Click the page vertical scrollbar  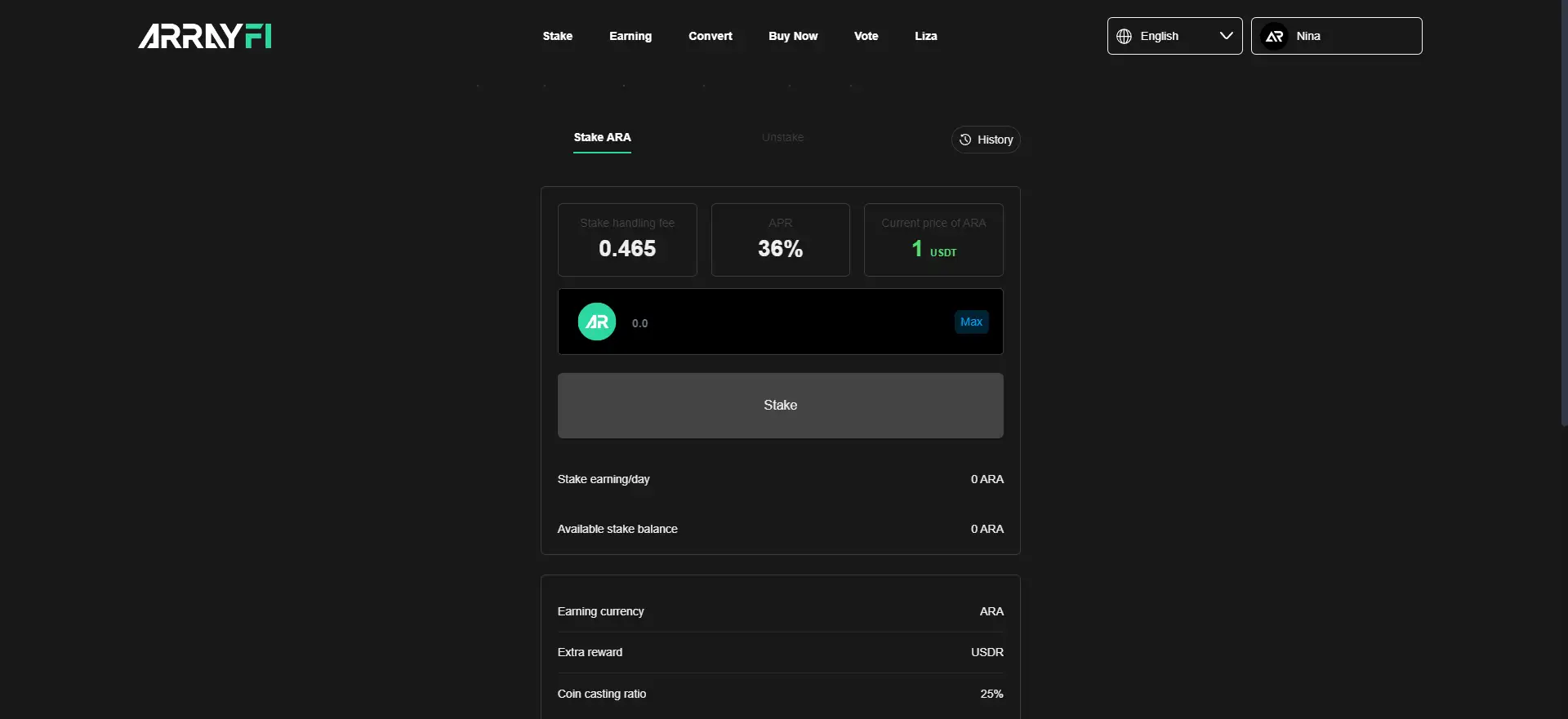[x=1563, y=212]
